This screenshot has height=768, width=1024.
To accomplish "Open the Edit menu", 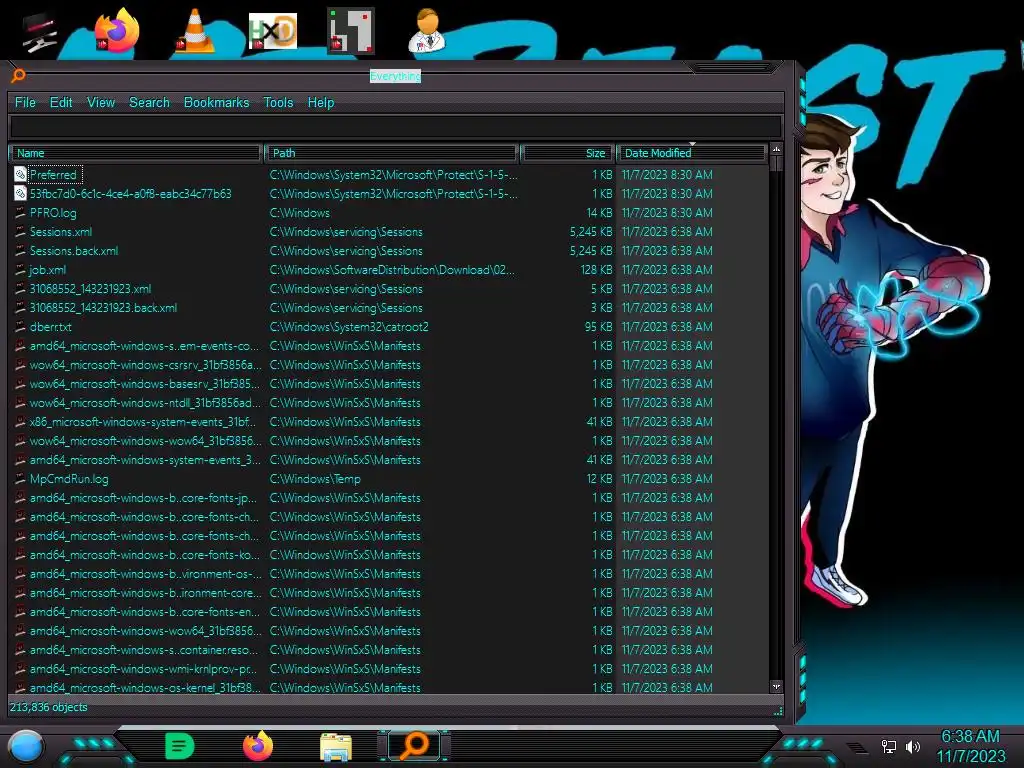I will click(61, 103).
